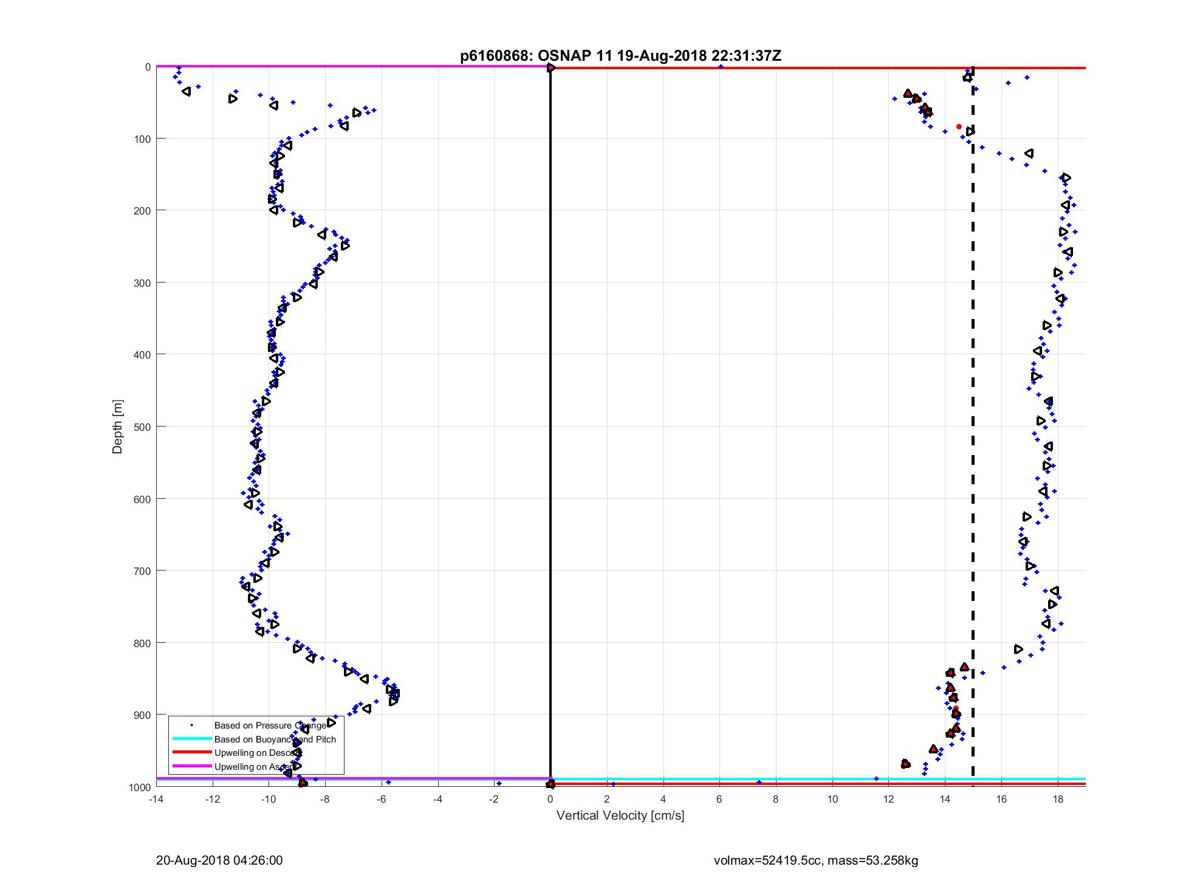Click x-axis tick label -6
This screenshot has height=885, width=1200.
pyautogui.click(x=381, y=799)
